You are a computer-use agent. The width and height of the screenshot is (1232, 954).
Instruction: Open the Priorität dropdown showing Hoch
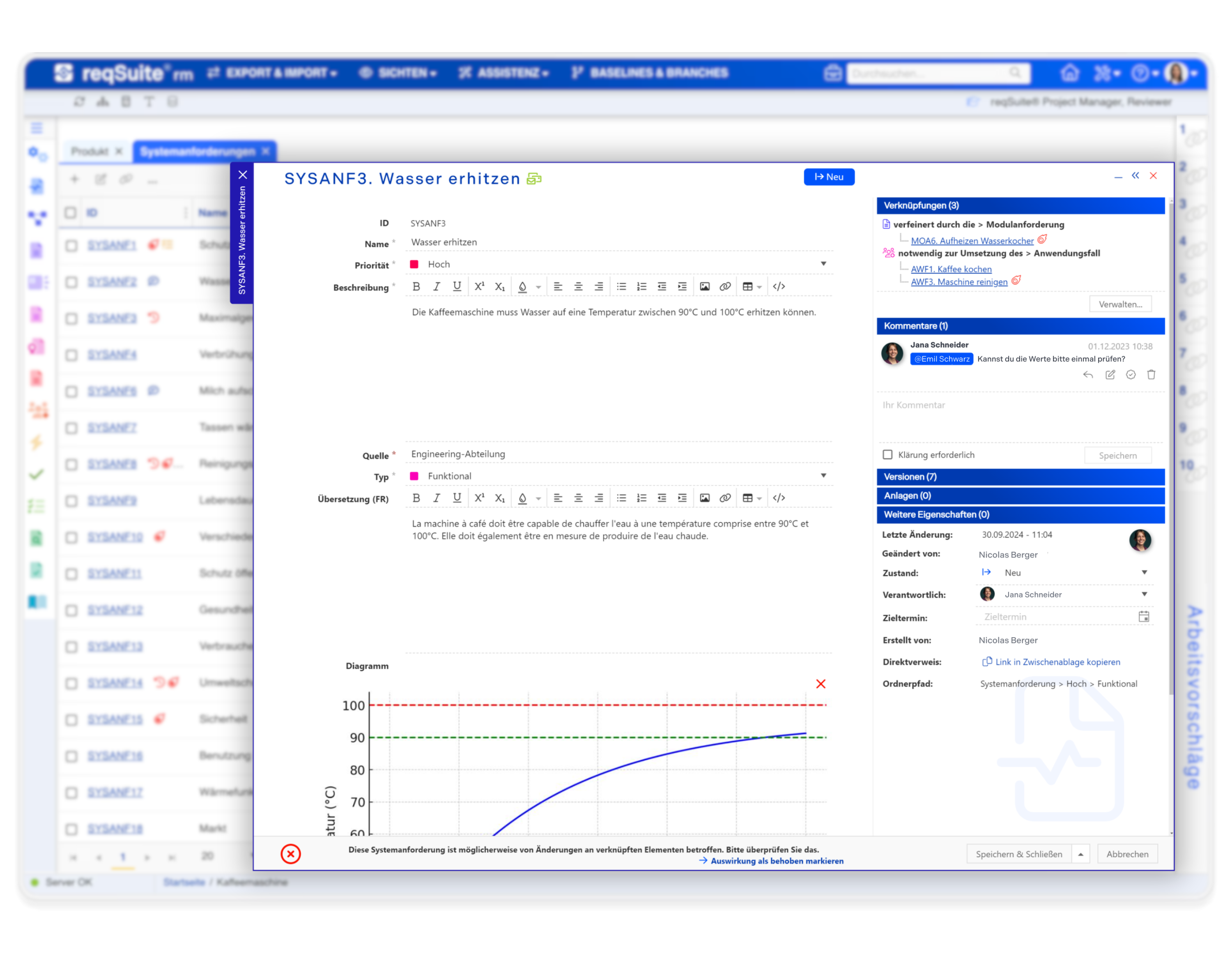point(824,264)
